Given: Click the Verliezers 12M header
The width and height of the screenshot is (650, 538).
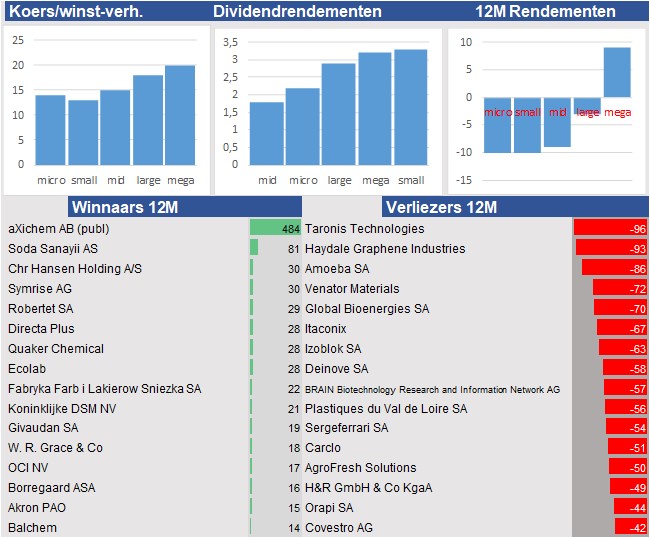Looking at the screenshot, I should pos(441,207).
